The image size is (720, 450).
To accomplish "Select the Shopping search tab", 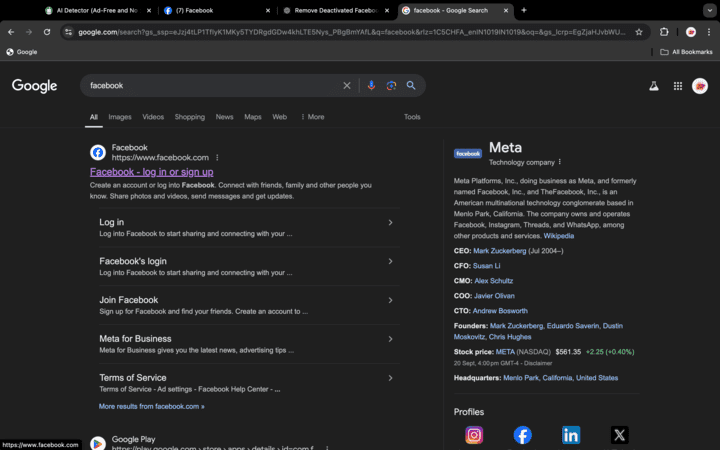I will click(x=190, y=117).
